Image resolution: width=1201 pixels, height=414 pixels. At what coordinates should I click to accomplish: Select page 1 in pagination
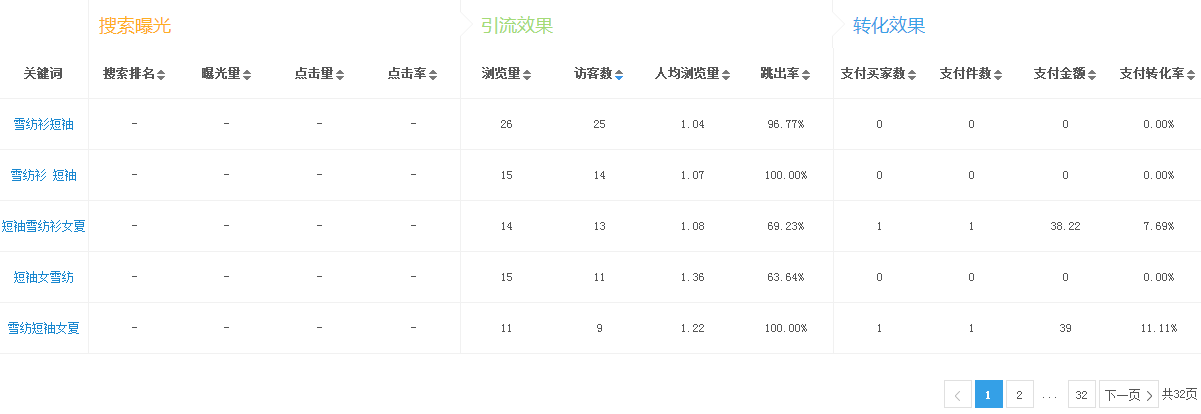(988, 395)
